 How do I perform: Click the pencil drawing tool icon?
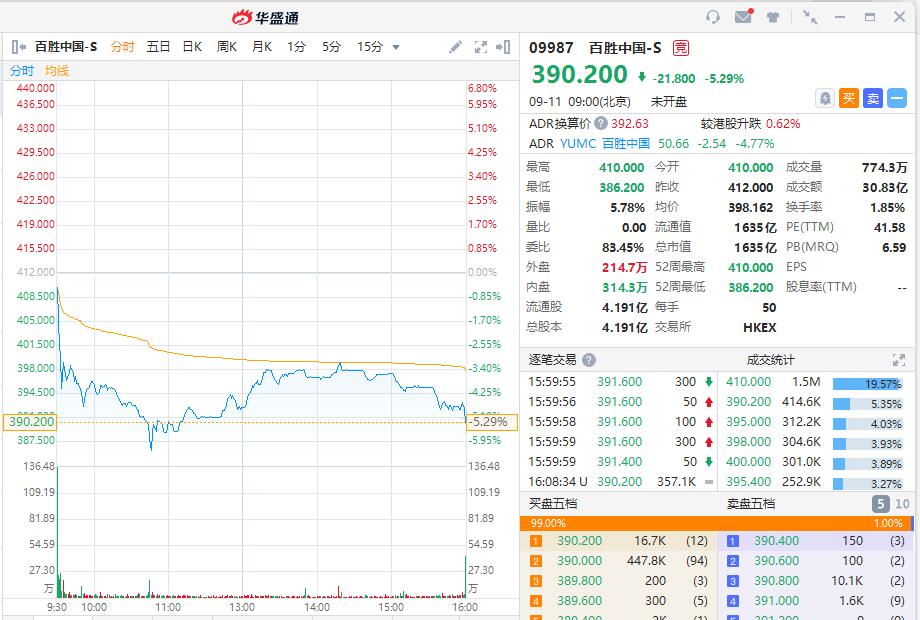[x=456, y=47]
